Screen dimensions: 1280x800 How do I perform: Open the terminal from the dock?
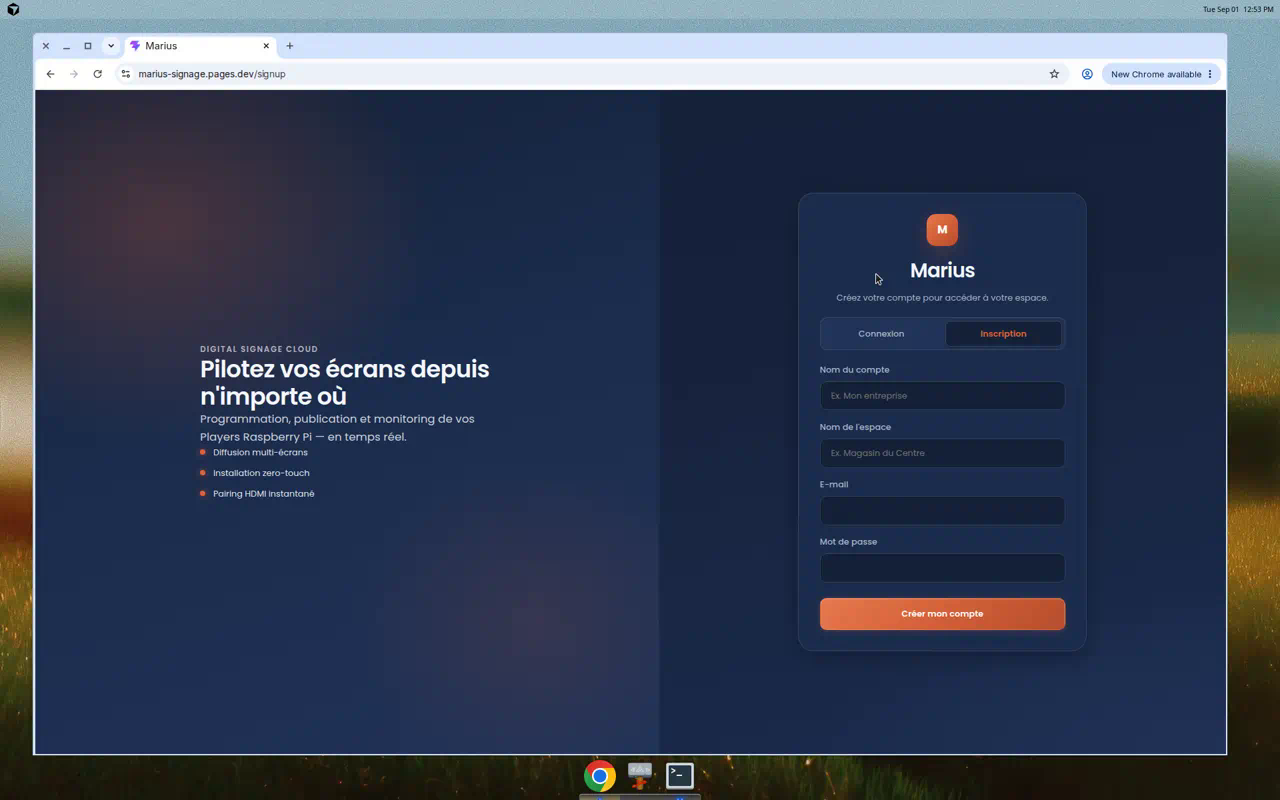point(680,775)
